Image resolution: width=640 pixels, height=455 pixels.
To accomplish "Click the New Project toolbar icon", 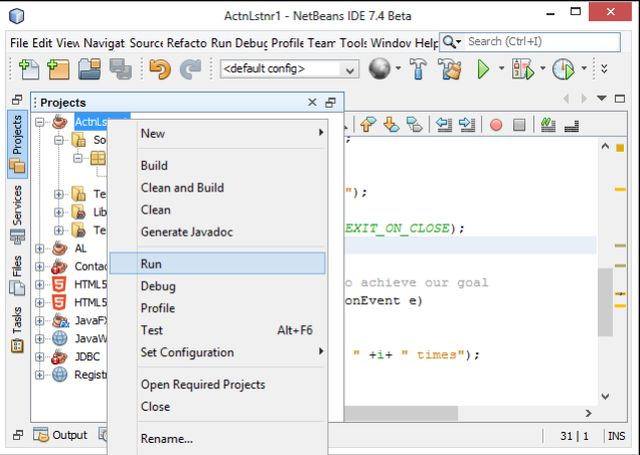I will 58,69.
